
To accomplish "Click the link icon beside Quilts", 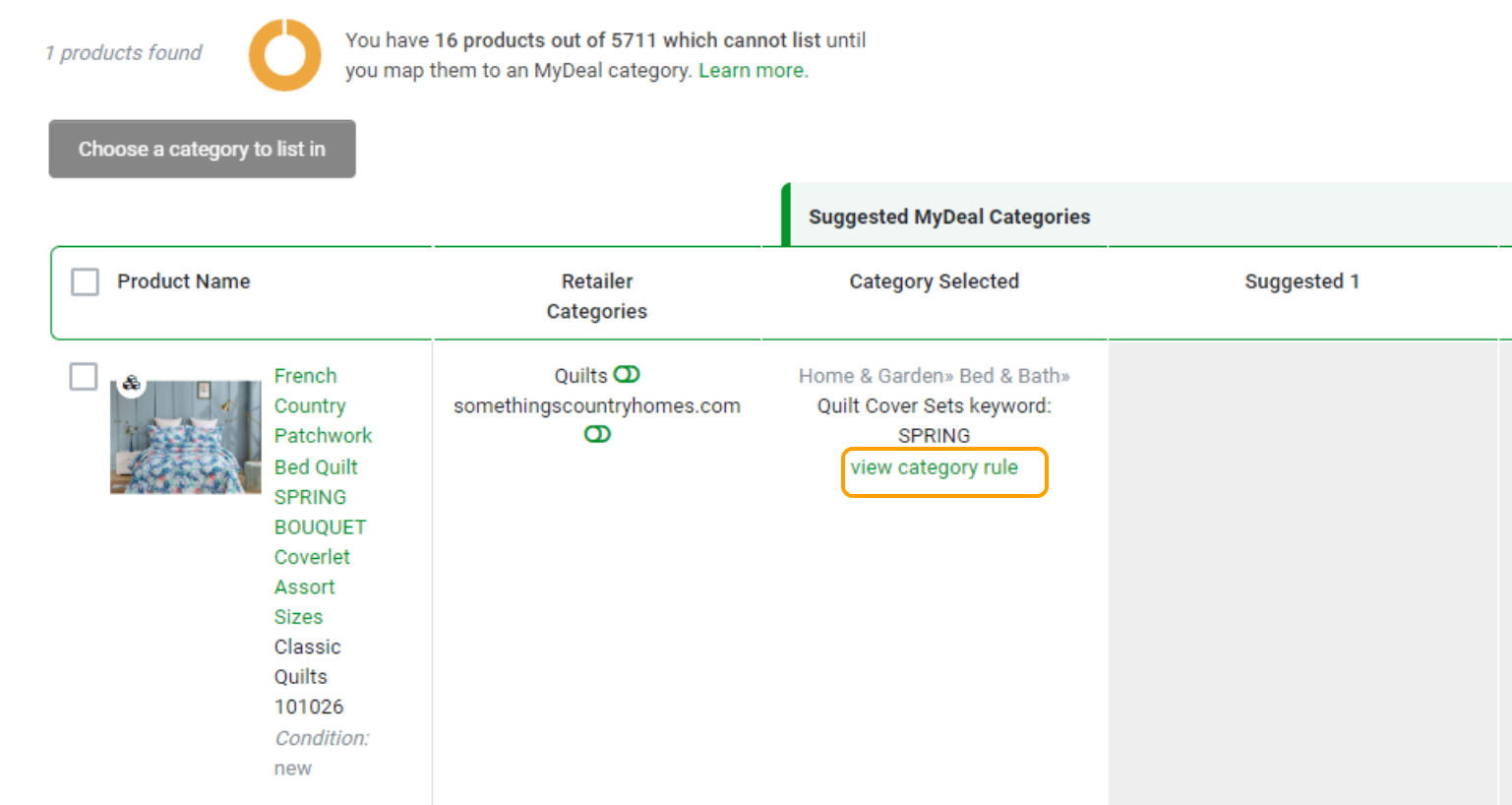I will point(627,375).
